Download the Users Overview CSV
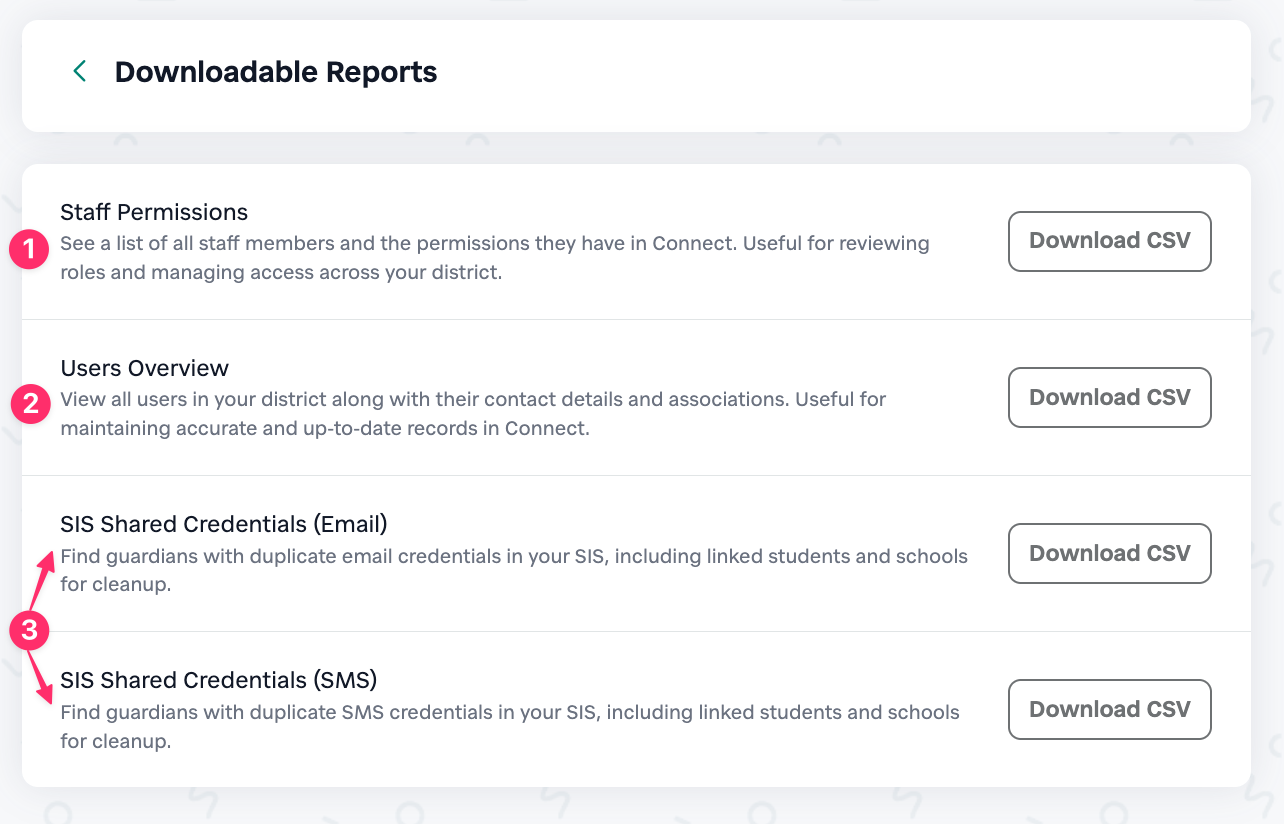1284x824 pixels. (x=1109, y=397)
